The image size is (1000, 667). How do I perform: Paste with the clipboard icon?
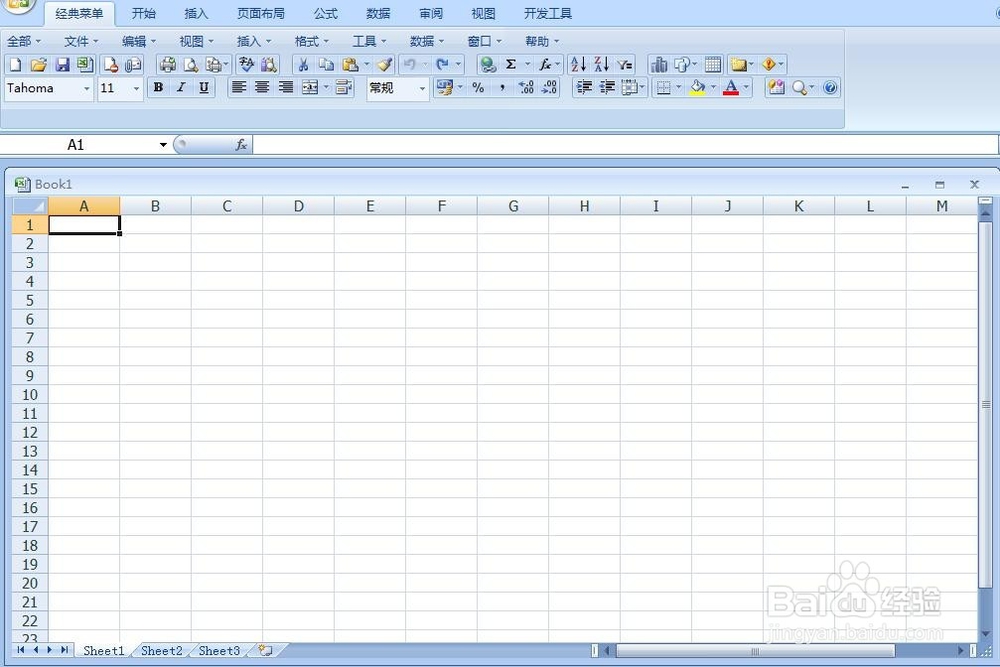349,64
